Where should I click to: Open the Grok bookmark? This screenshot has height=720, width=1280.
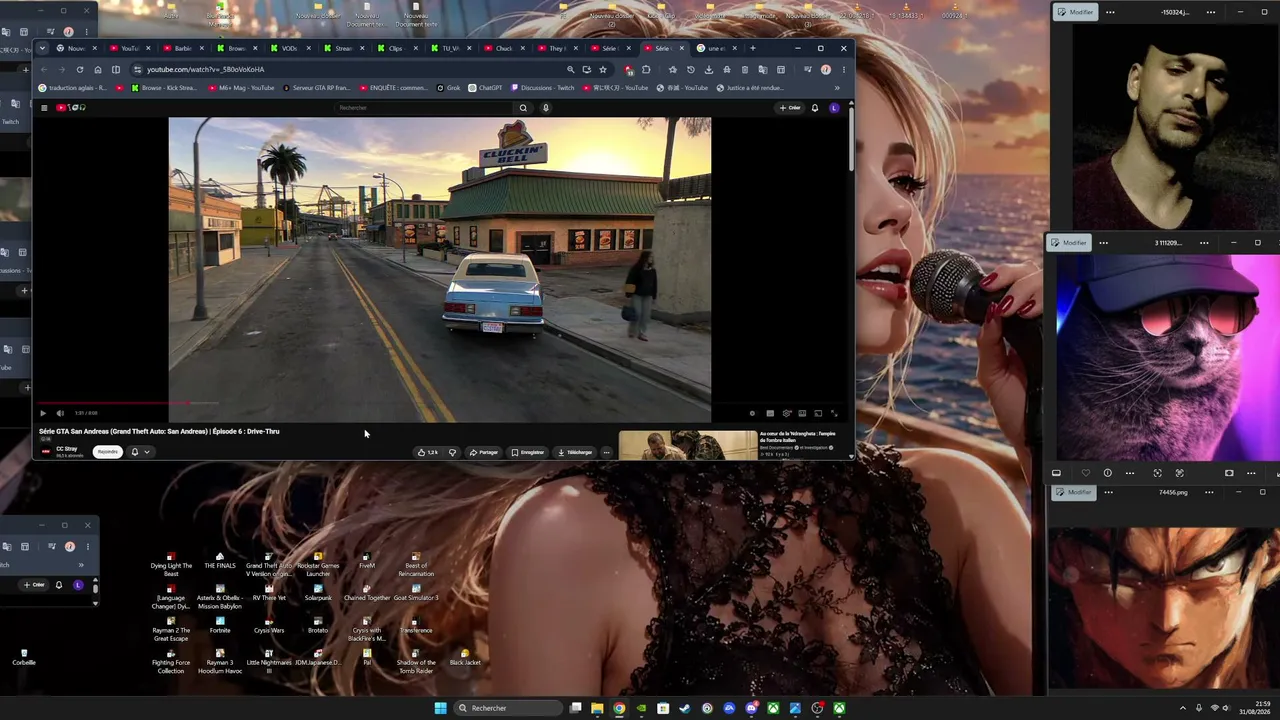(x=448, y=88)
